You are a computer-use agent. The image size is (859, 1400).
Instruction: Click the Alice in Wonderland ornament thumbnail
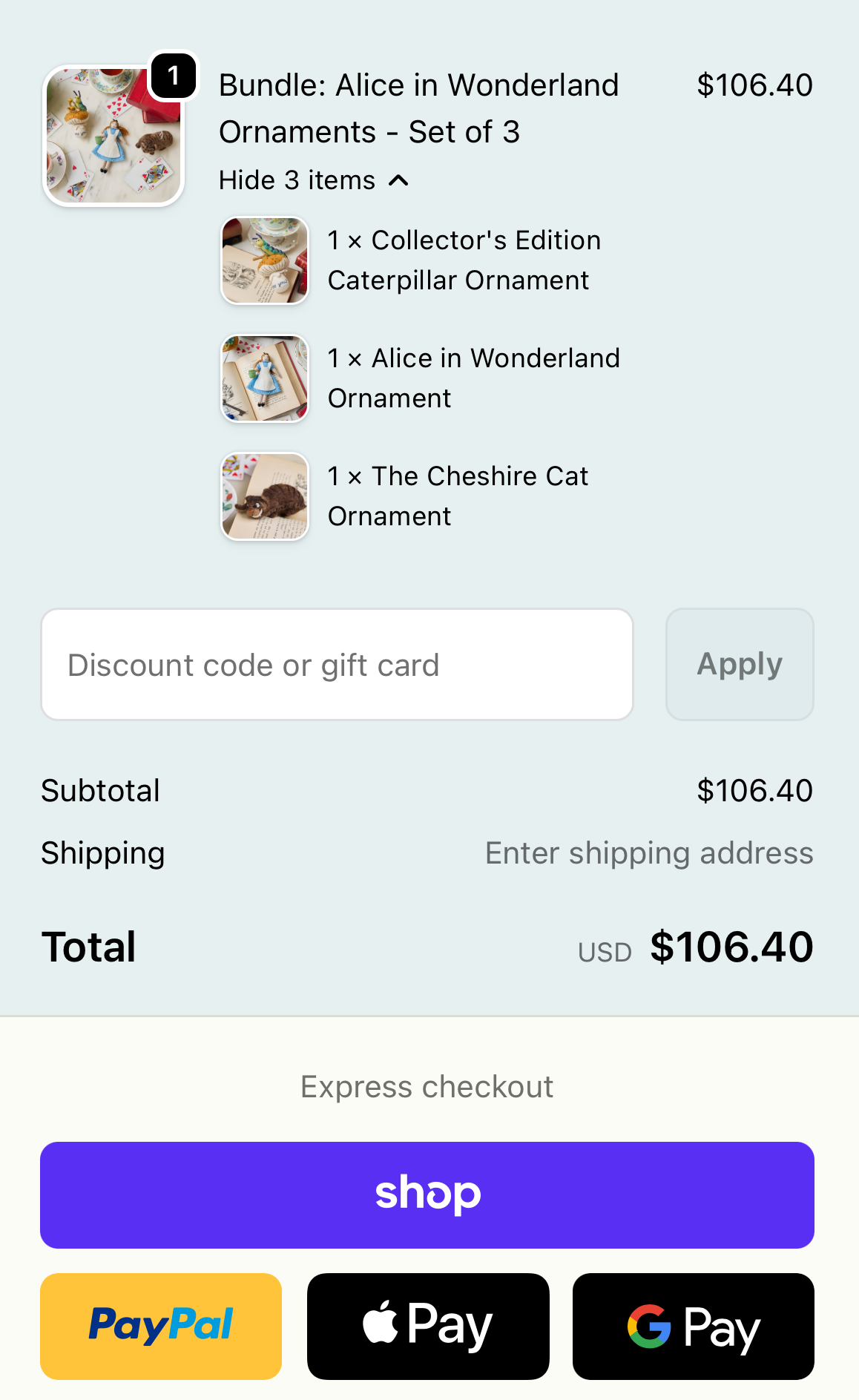click(x=265, y=378)
